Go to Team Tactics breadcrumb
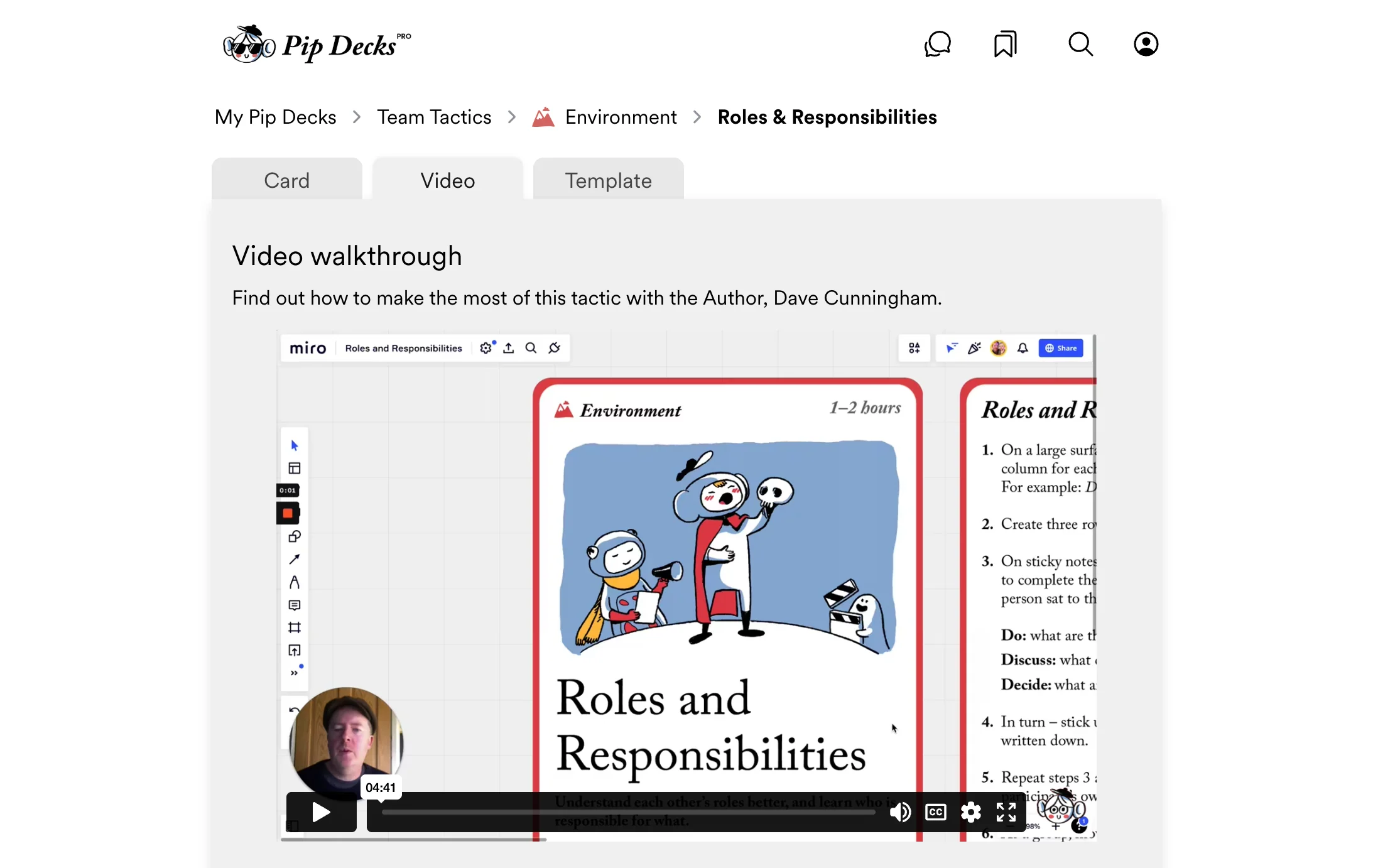This screenshot has height=868, width=1373. click(434, 117)
